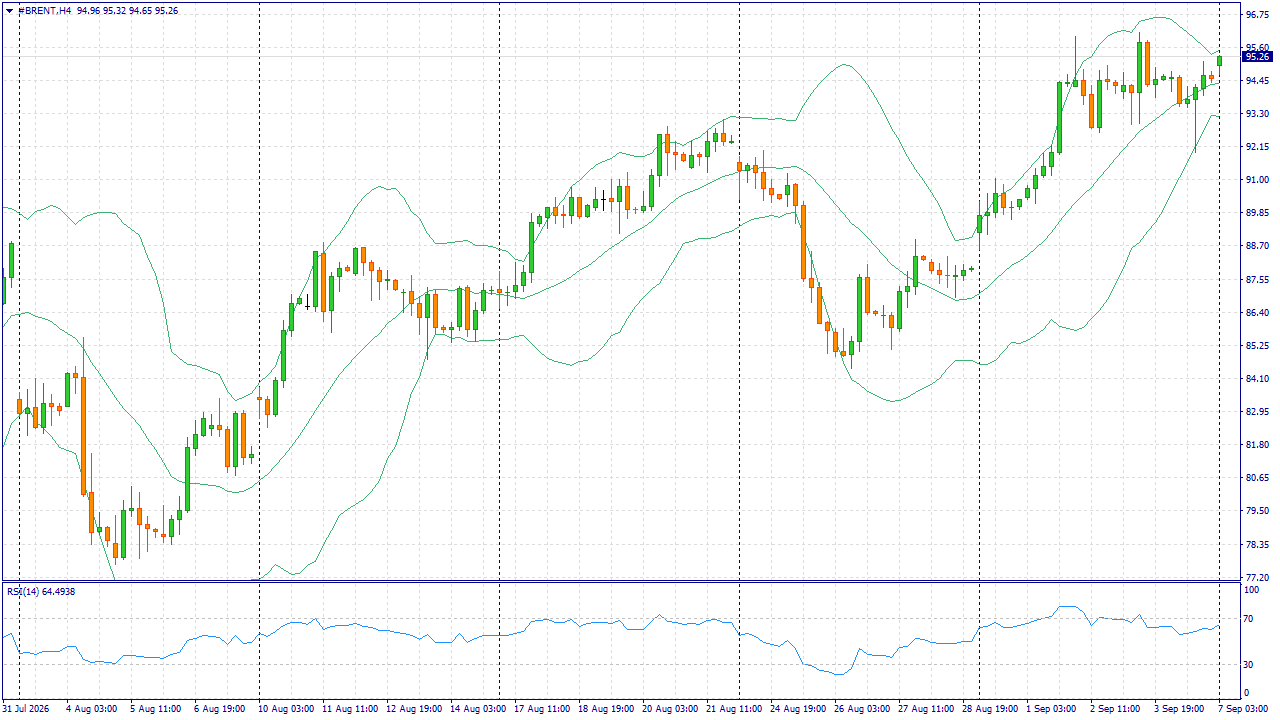Screen dimensions: 1280x720
Task: Select the 14 Aug 03:00 time label
Action: pos(478,708)
